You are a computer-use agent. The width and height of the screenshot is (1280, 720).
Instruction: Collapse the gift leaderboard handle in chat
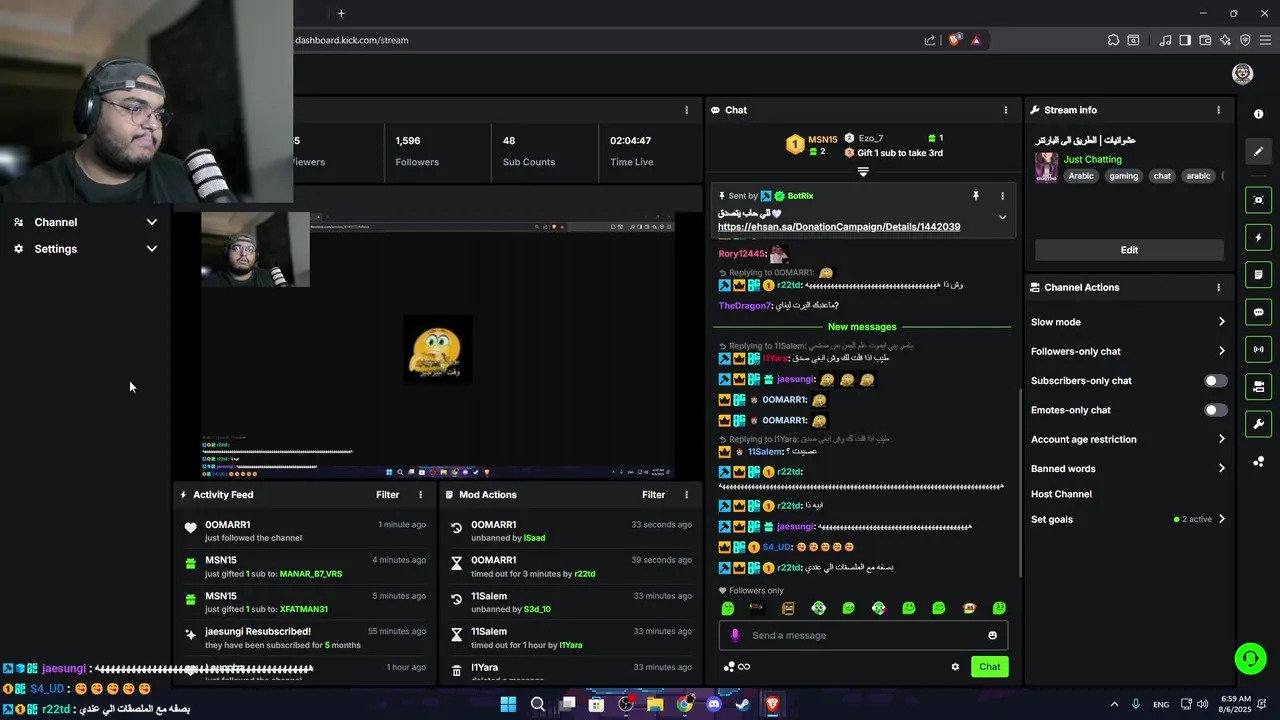863,171
